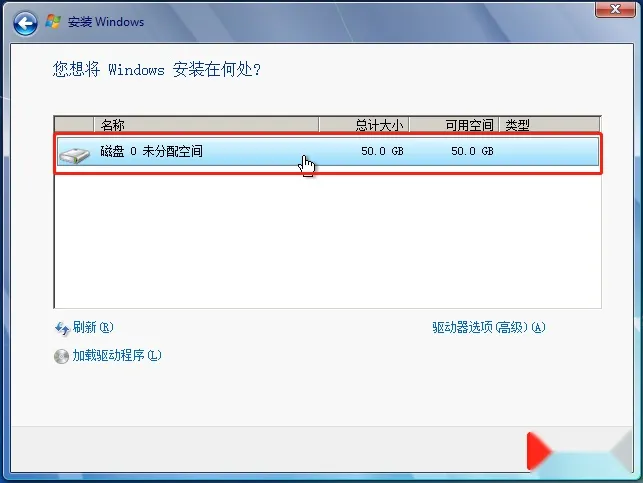Image resolution: width=643 pixels, height=483 pixels.
Task: Open 加载驱动程序(L) load driver link
Action: tap(117, 355)
